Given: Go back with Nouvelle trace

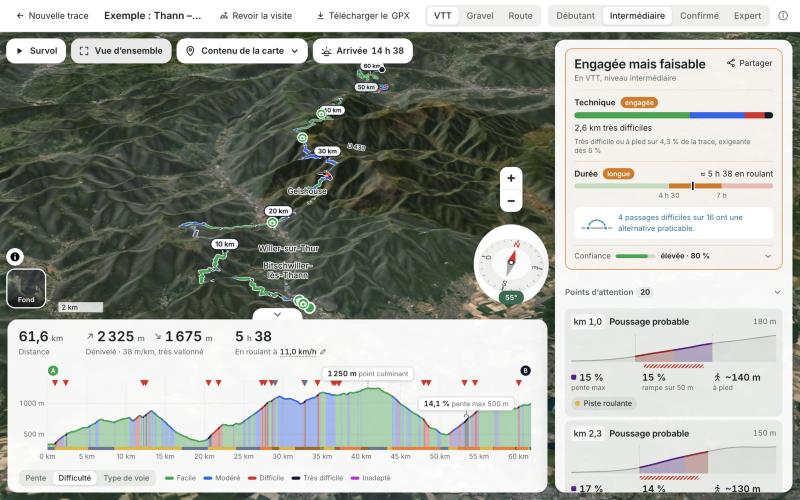Looking at the screenshot, I should pos(52,16).
